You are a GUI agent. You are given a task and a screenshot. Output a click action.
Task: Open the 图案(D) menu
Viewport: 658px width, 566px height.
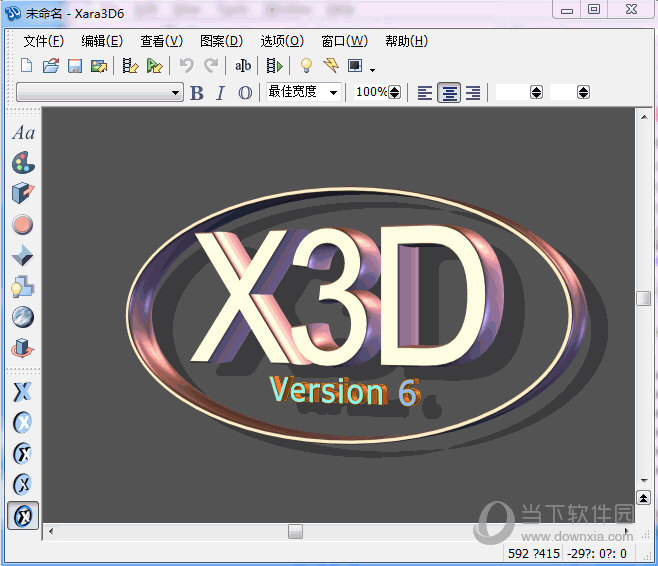tap(222, 41)
